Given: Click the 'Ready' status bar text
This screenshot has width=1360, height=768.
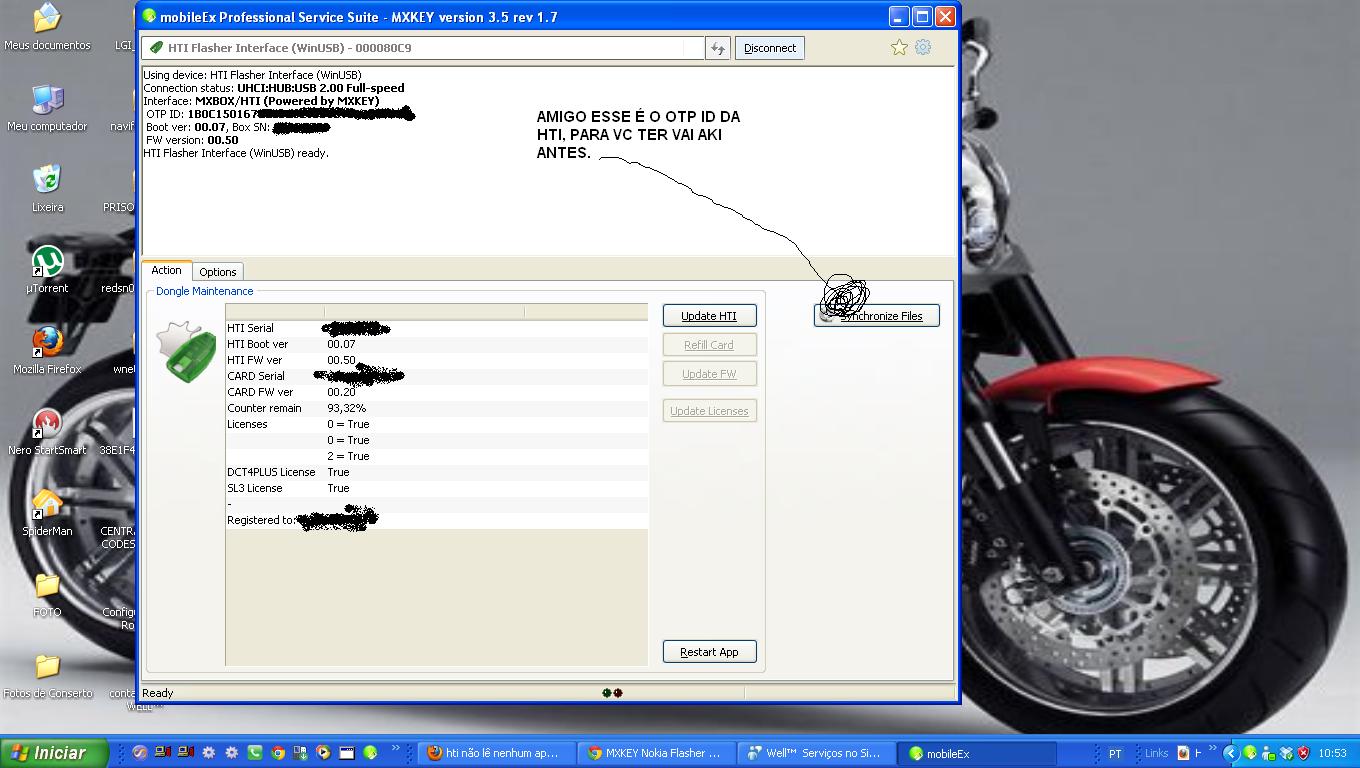Looking at the screenshot, I should tap(158, 692).
